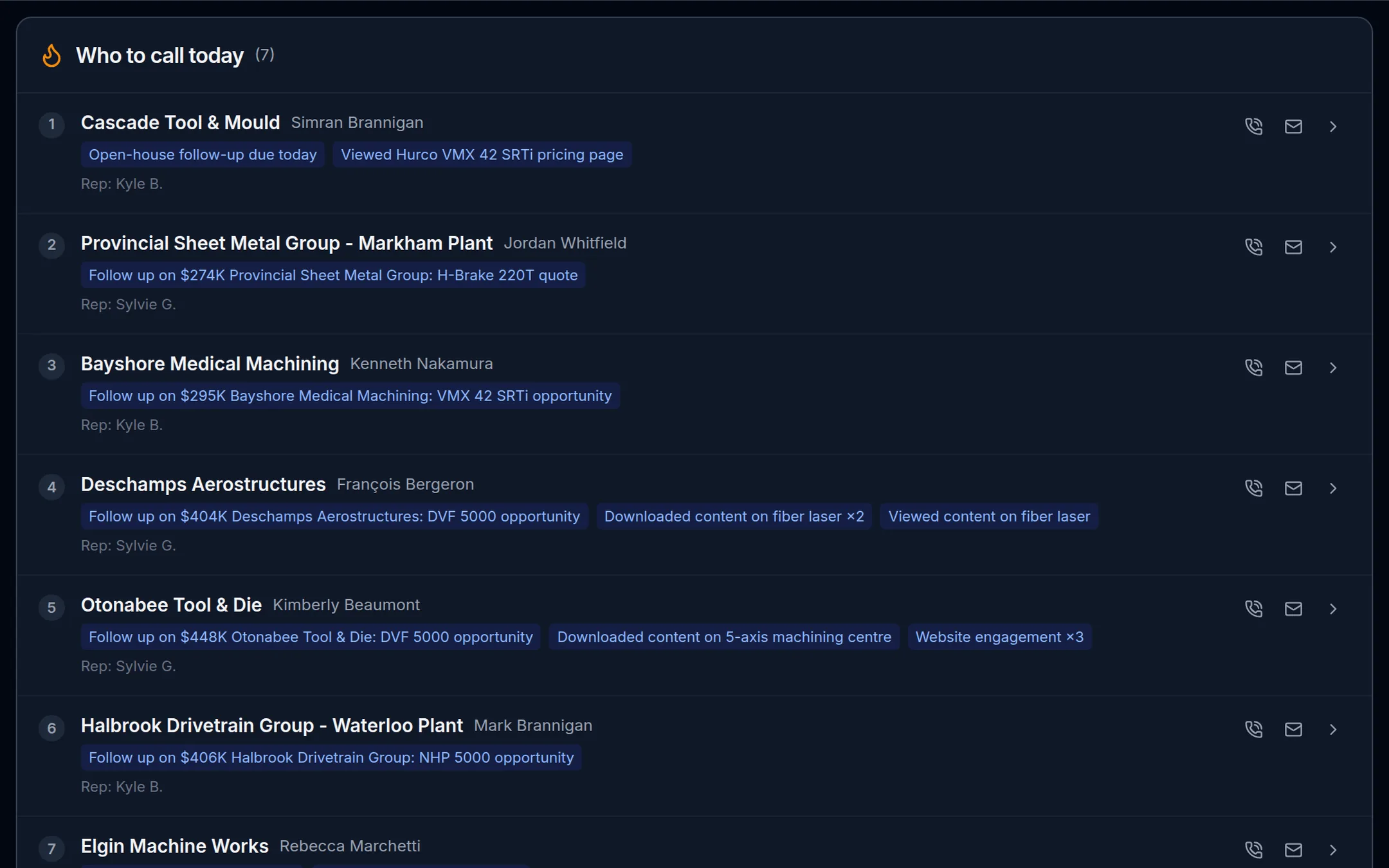Call Deschamps Aerostructures phone icon
This screenshot has height=868, width=1389.
coord(1253,488)
